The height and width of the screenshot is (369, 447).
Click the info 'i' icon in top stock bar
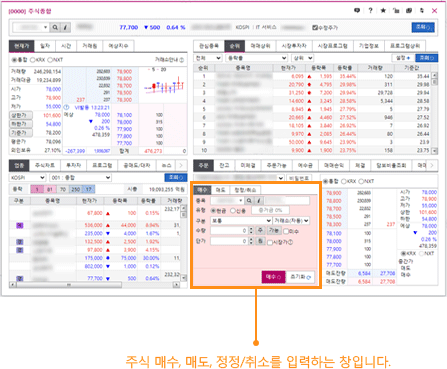(65, 27)
